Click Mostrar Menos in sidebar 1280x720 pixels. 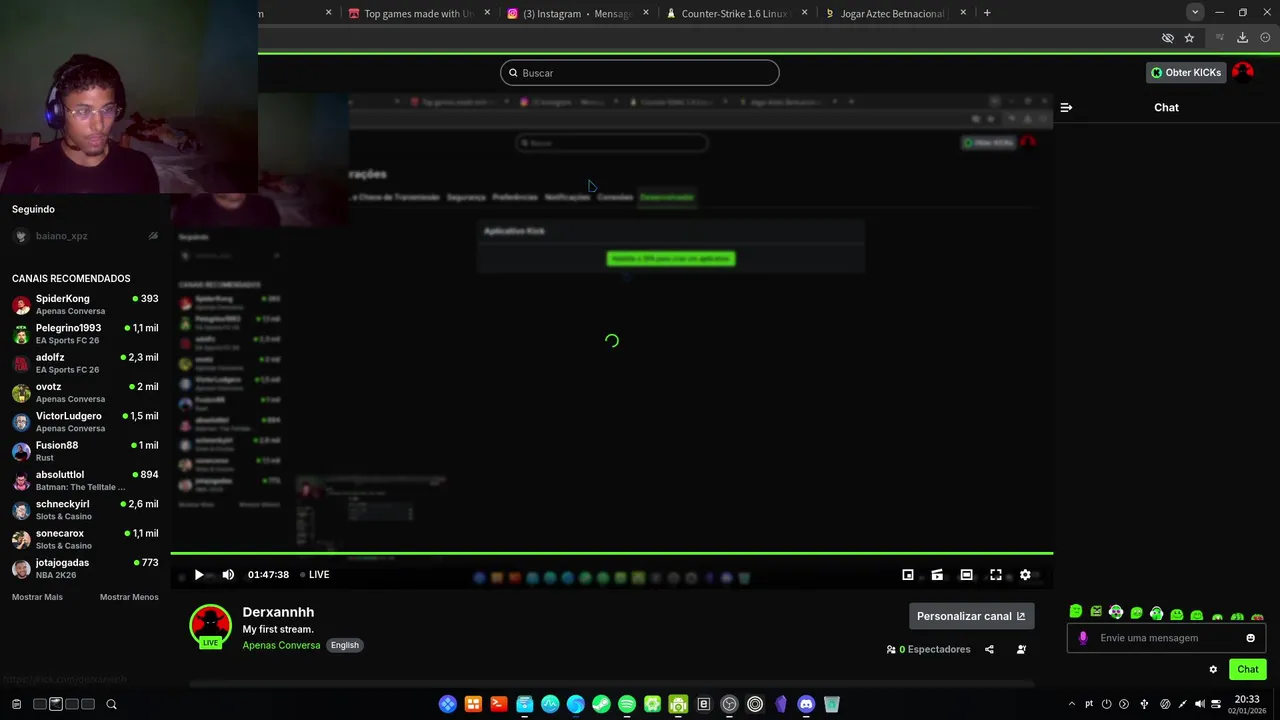point(129,597)
